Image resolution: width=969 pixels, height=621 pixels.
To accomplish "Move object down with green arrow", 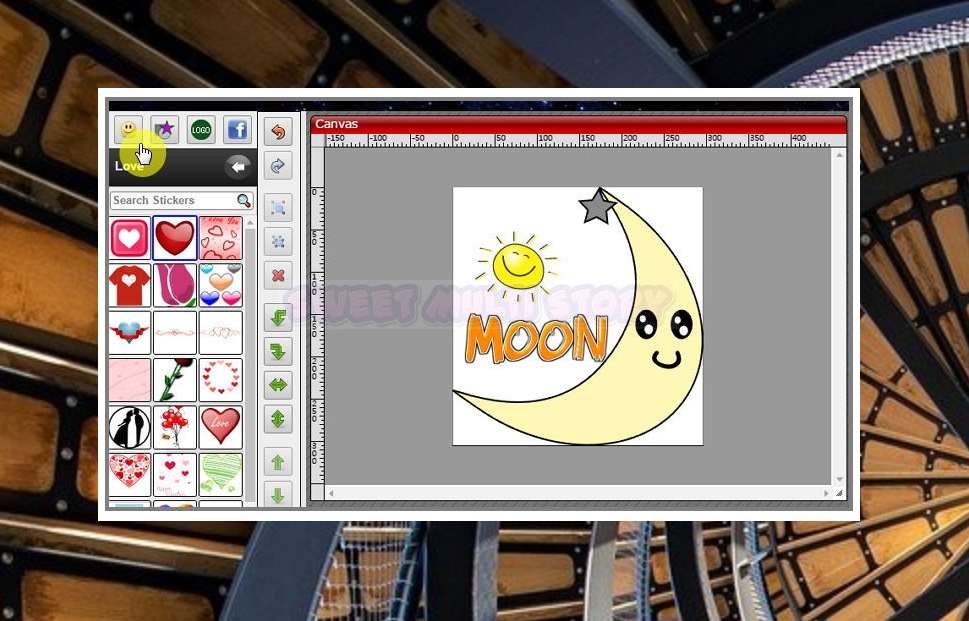I will [x=278, y=494].
